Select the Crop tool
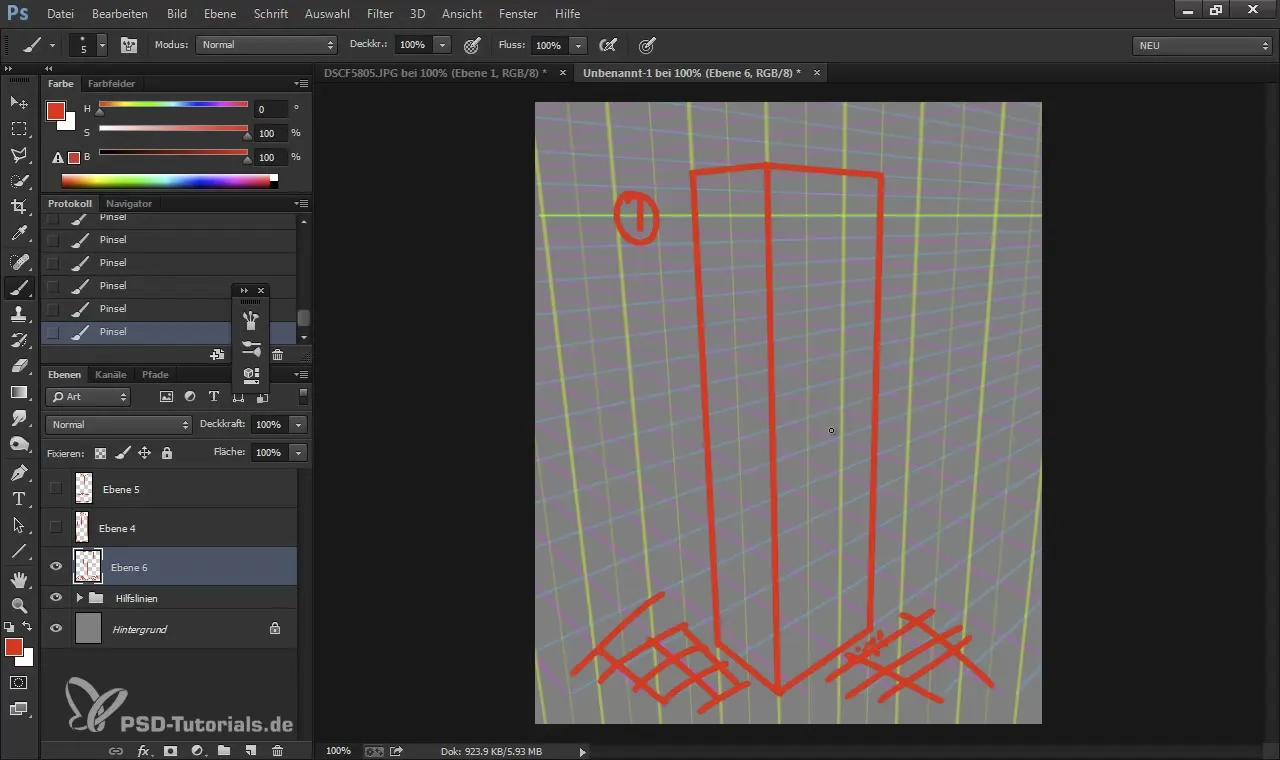1280x760 pixels. click(x=19, y=207)
